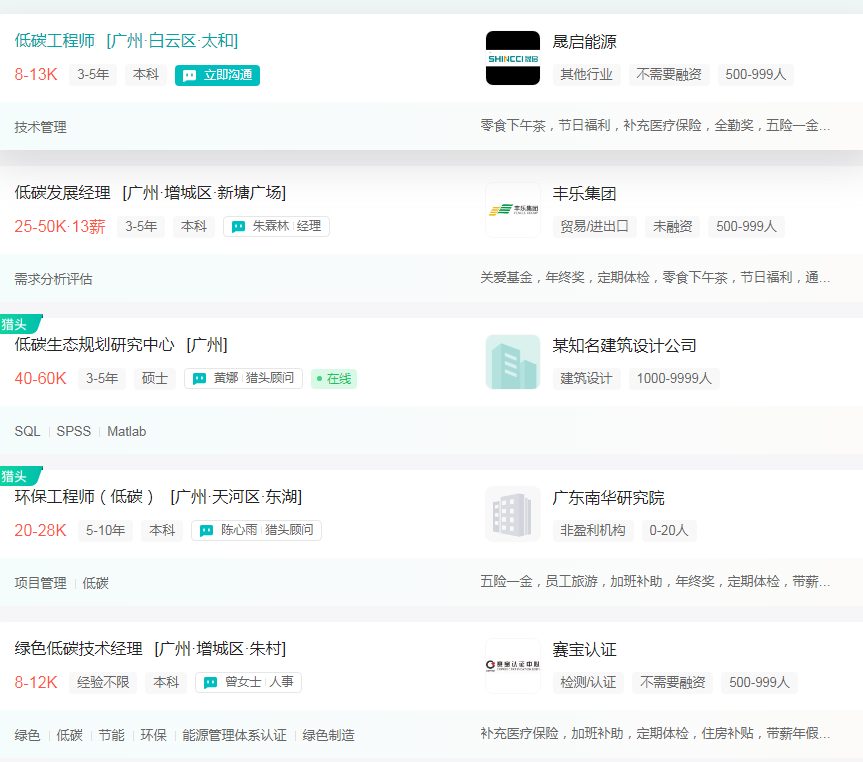Screen dimensions: 863x762
Task: Open the 低碳发展经理 job posting
Action: [x=64, y=193]
